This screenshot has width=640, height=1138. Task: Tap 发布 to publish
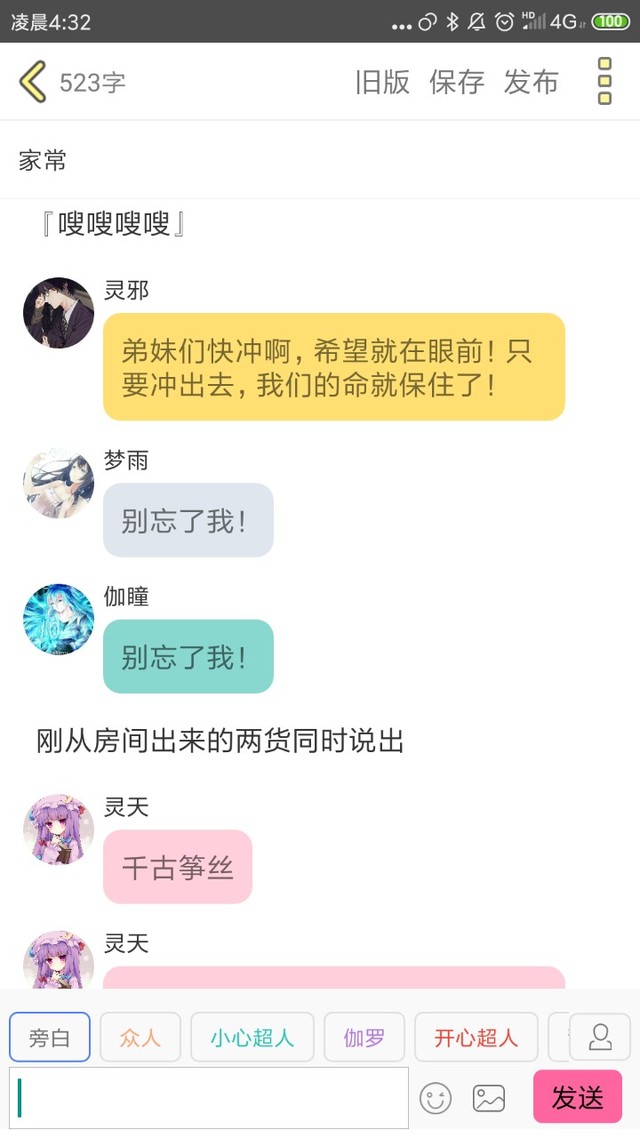point(531,82)
